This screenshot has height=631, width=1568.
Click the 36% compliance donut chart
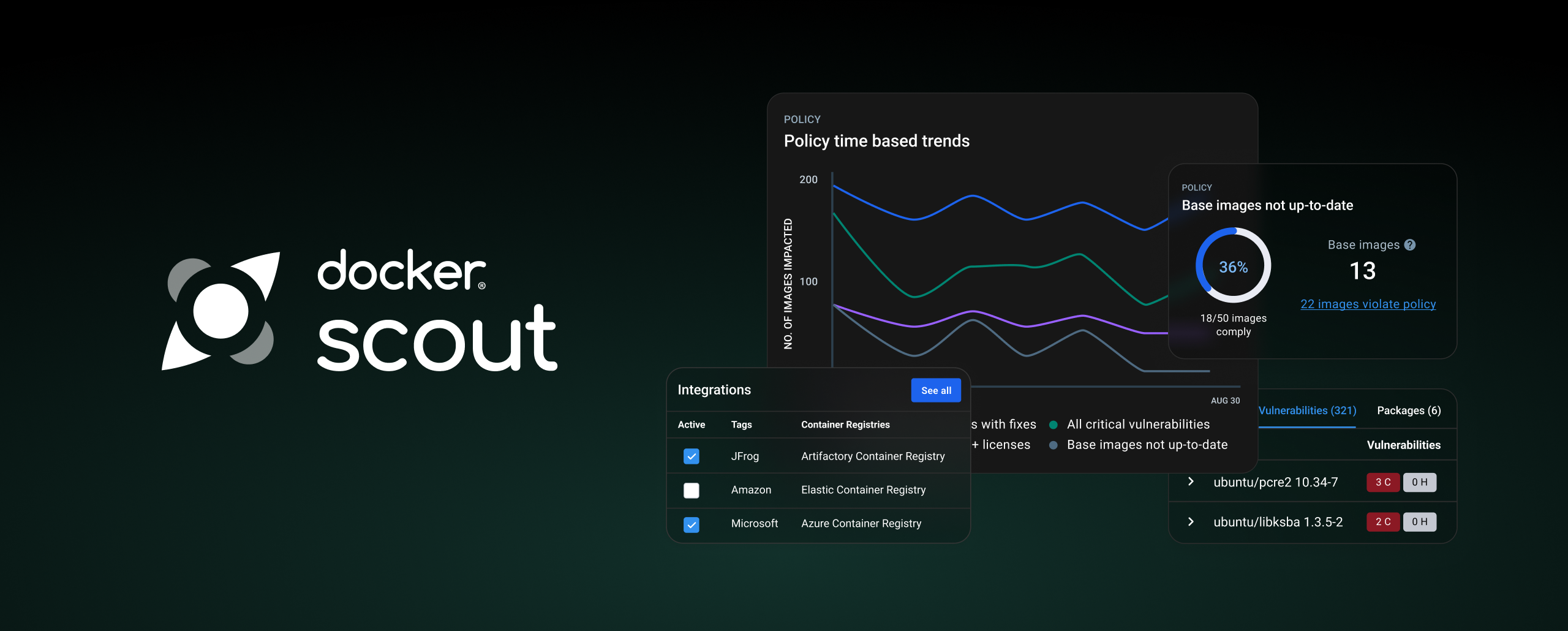tap(1233, 266)
